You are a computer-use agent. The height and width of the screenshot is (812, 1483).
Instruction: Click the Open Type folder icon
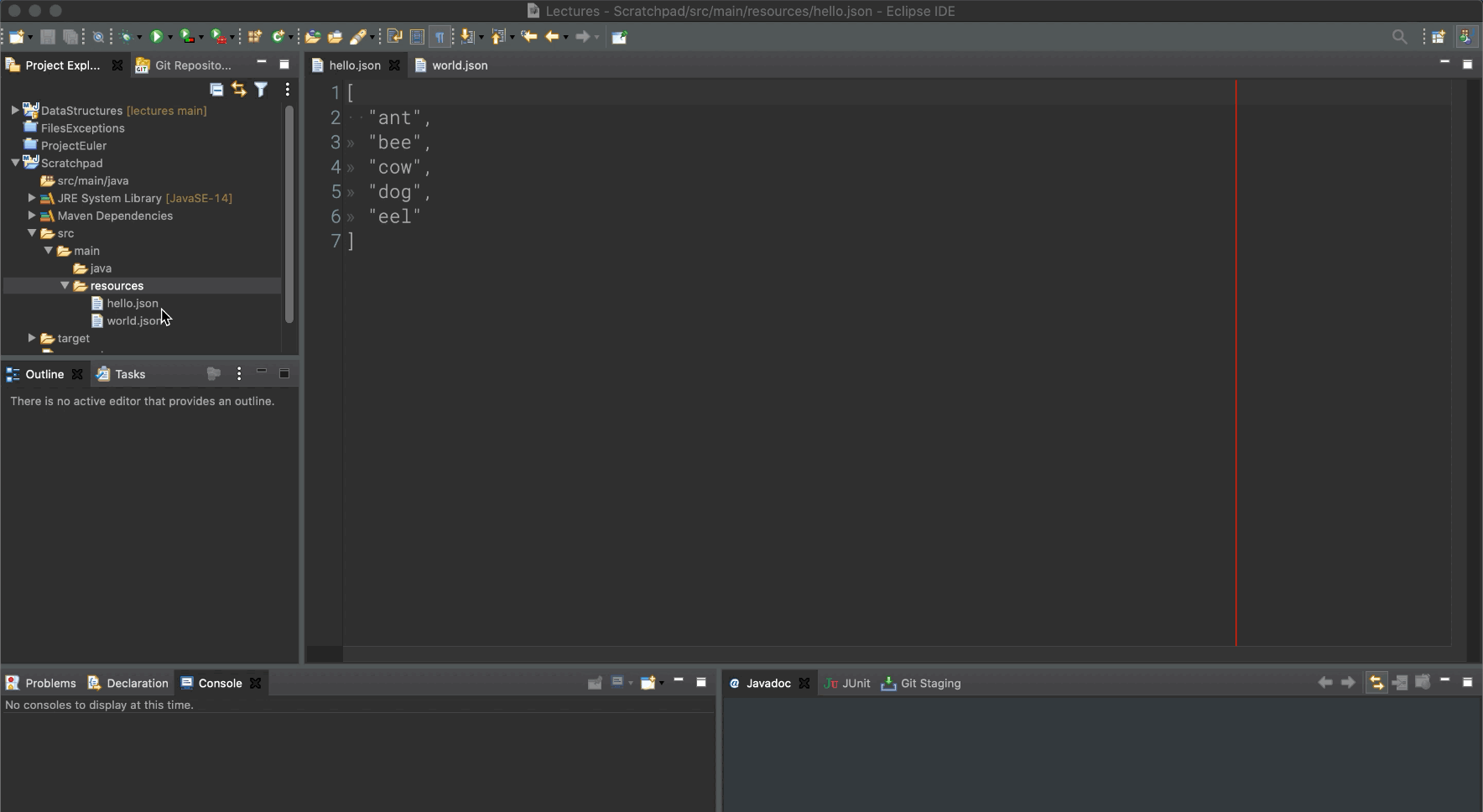(313, 37)
